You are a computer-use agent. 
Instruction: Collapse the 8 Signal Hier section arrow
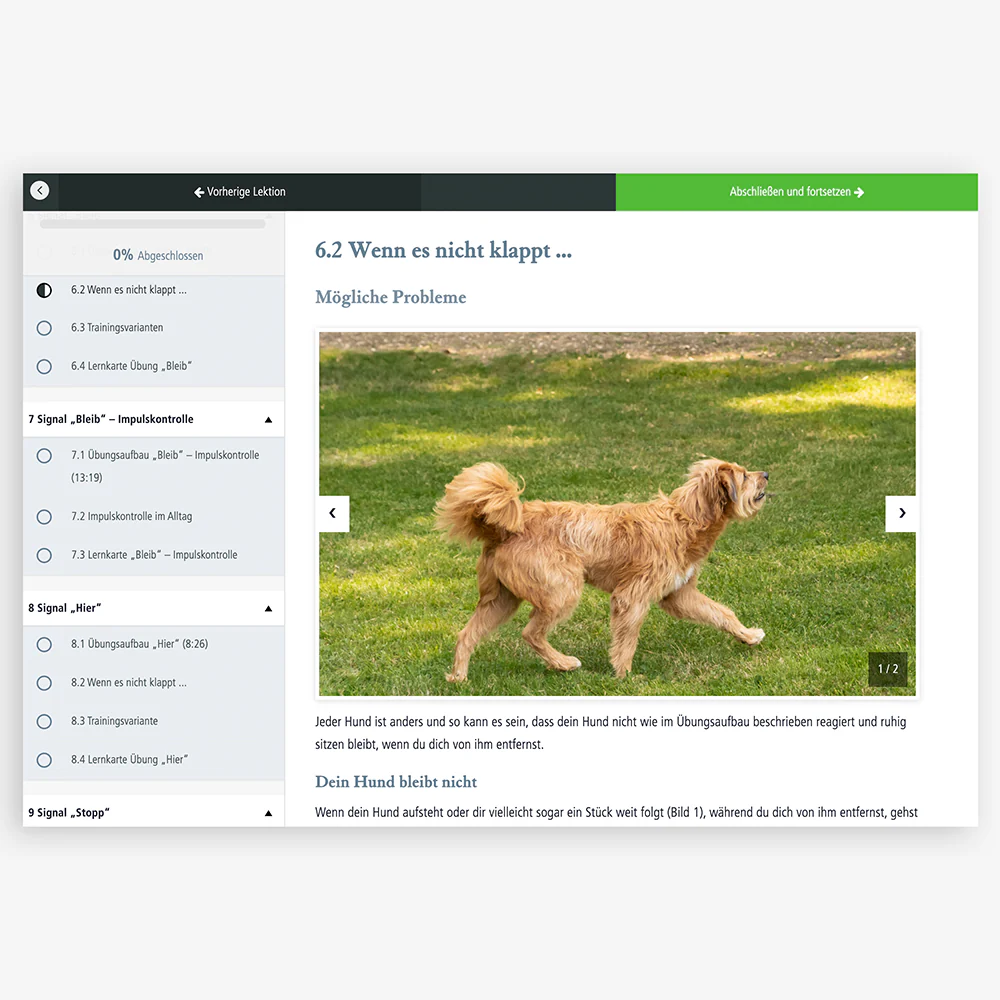coord(268,608)
